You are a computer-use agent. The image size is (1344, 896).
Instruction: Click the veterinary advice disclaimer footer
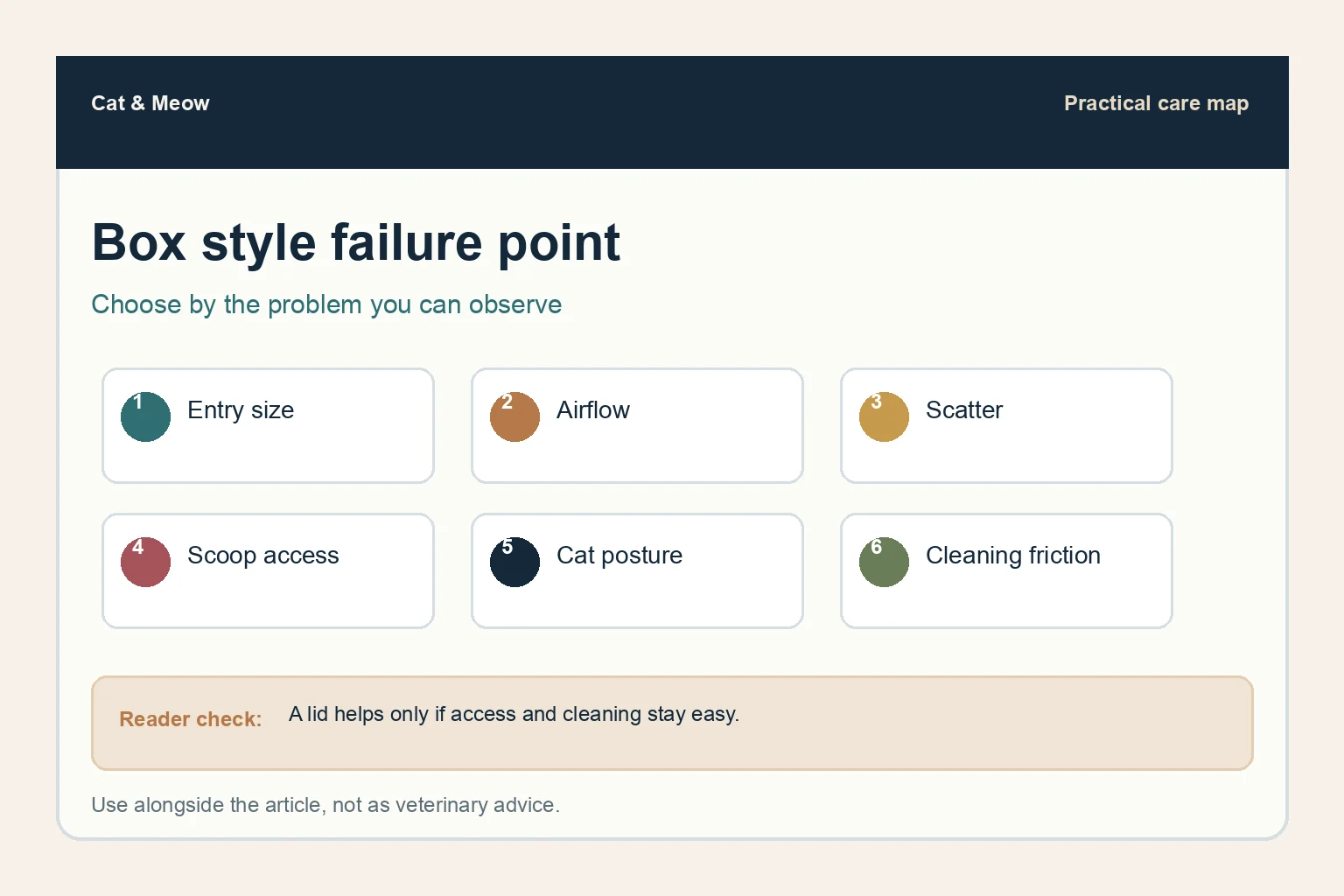tap(325, 805)
